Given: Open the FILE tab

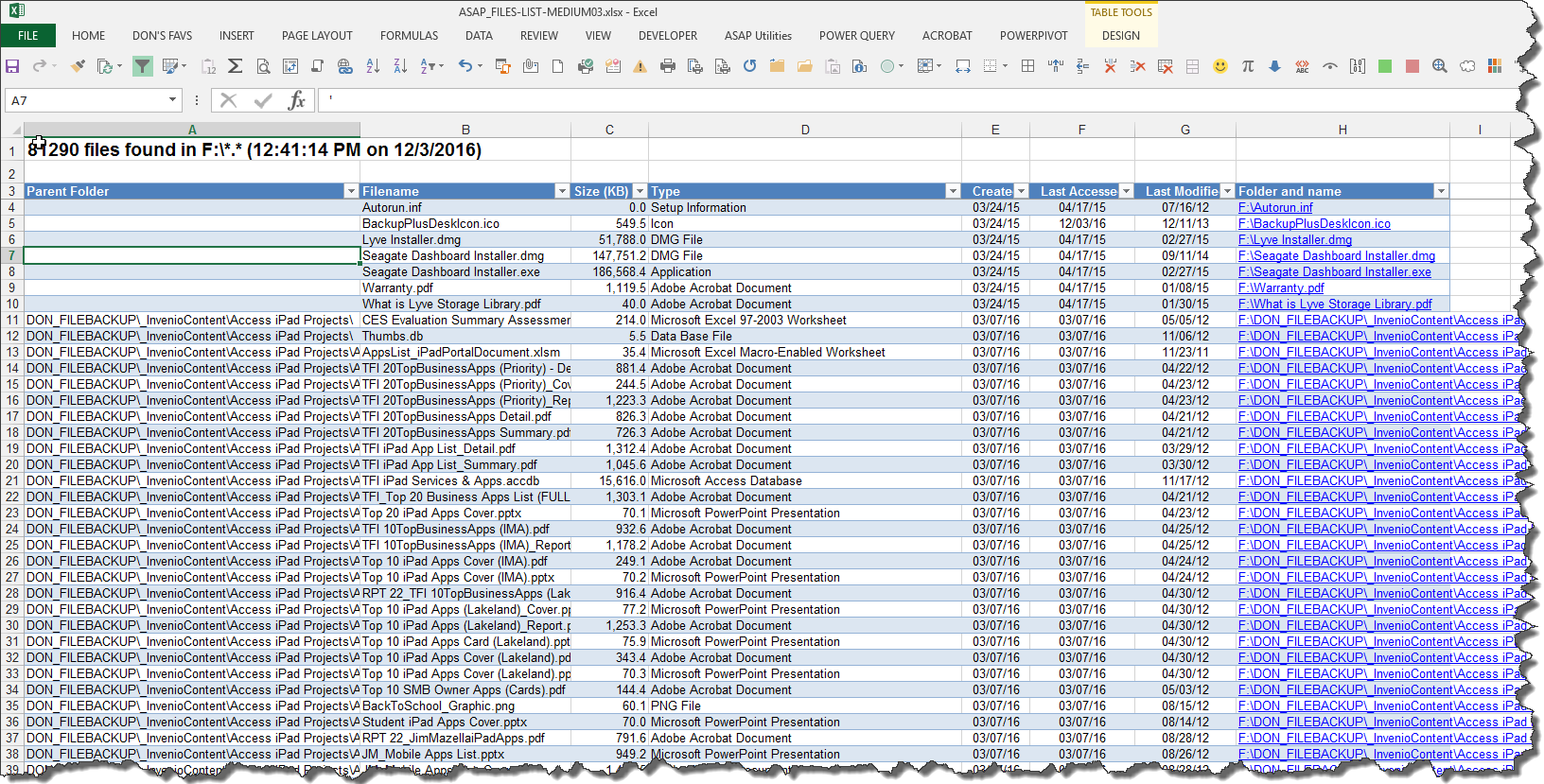Looking at the screenshot, I should tap(28, 36).
